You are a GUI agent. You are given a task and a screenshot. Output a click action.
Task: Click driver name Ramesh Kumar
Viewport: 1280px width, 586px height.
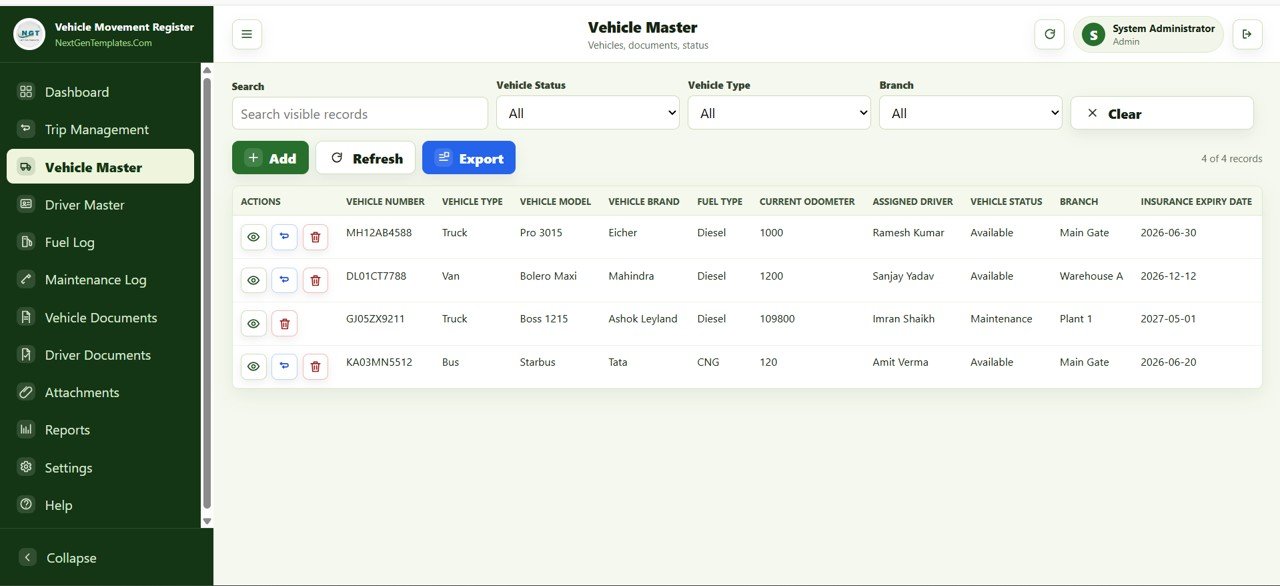909,233
